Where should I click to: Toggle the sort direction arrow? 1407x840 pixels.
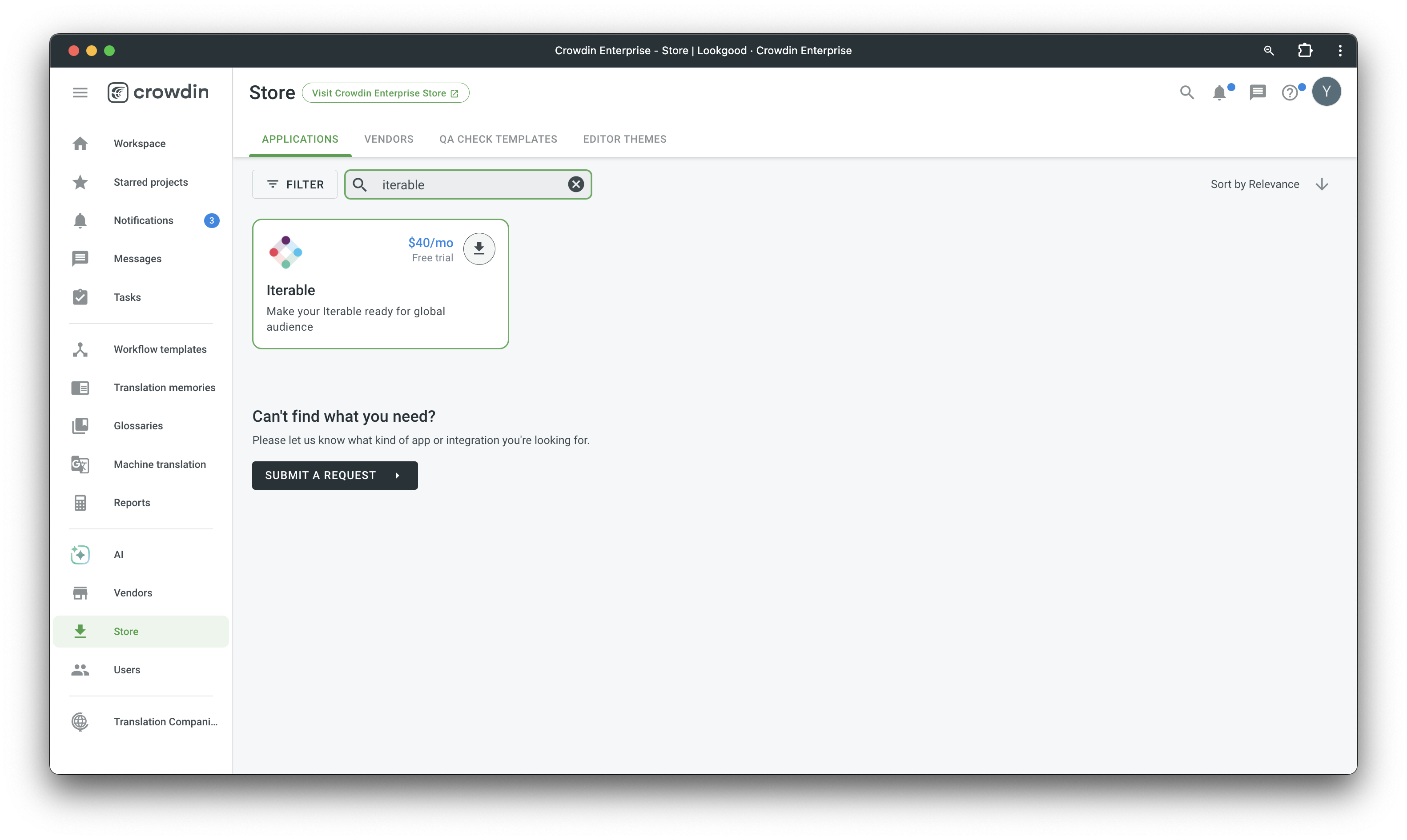[x=1322, y=184]
